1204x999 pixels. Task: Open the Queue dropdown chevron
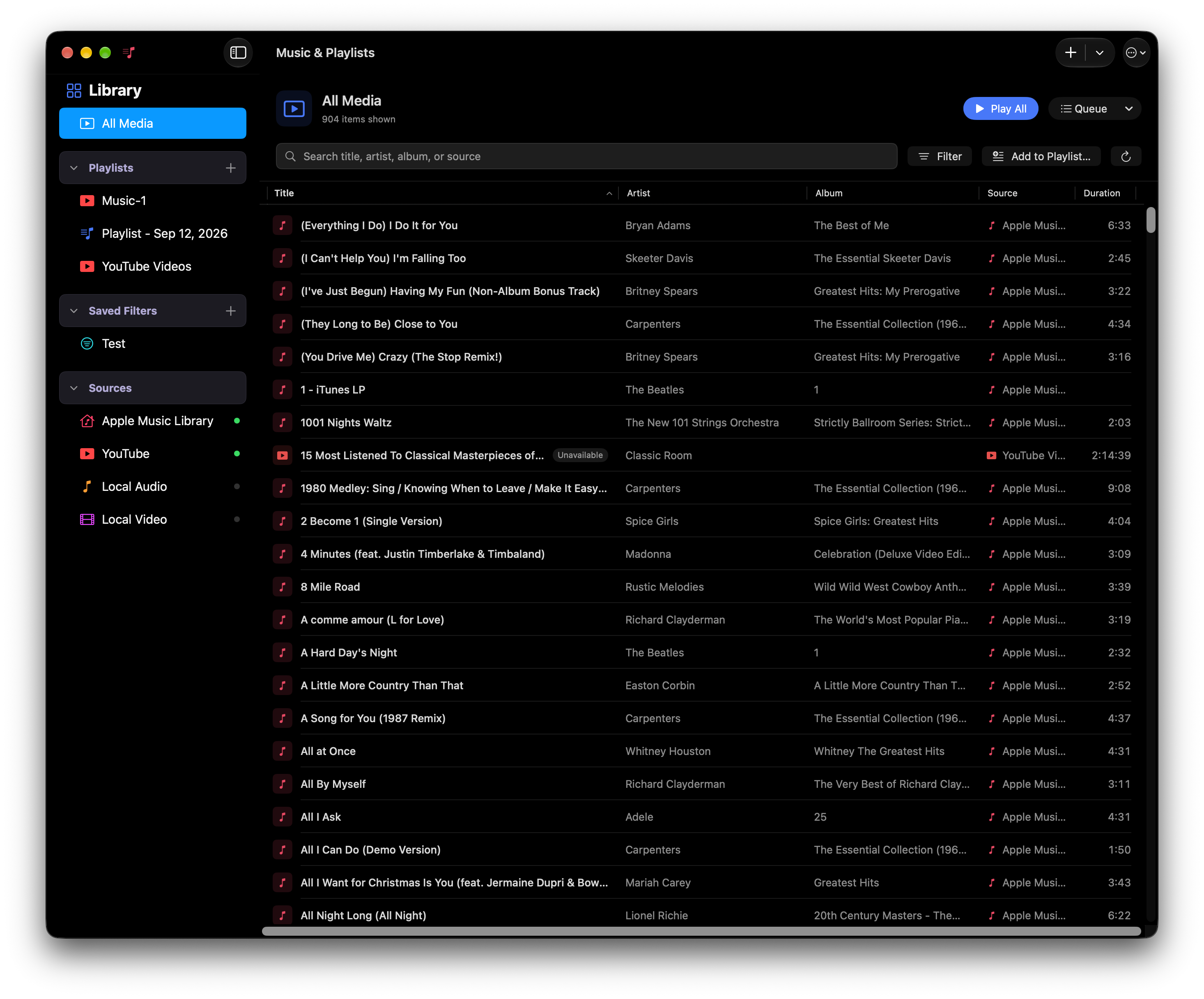point(1128,109)
